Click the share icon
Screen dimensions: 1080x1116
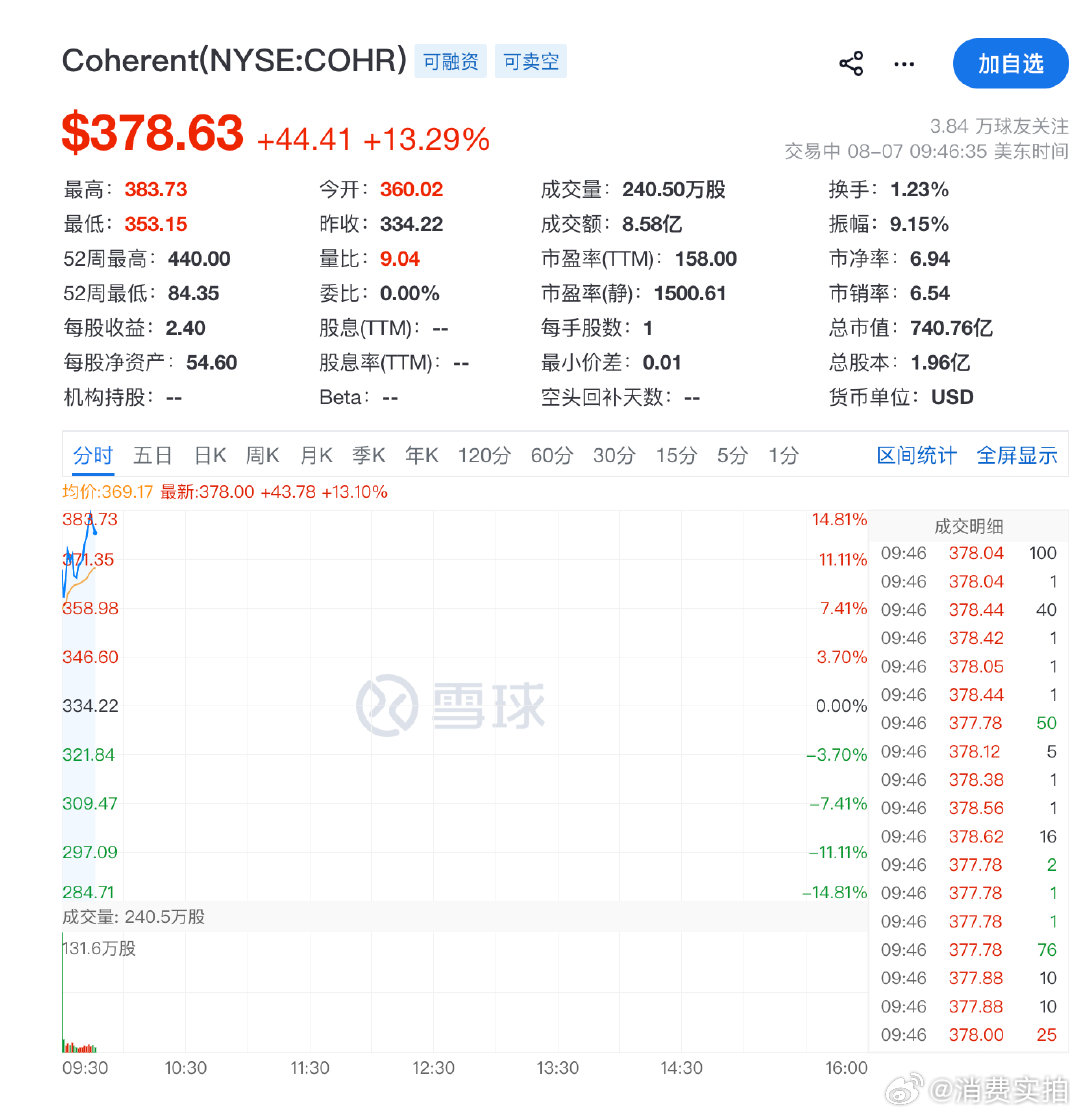click(851, 63)
